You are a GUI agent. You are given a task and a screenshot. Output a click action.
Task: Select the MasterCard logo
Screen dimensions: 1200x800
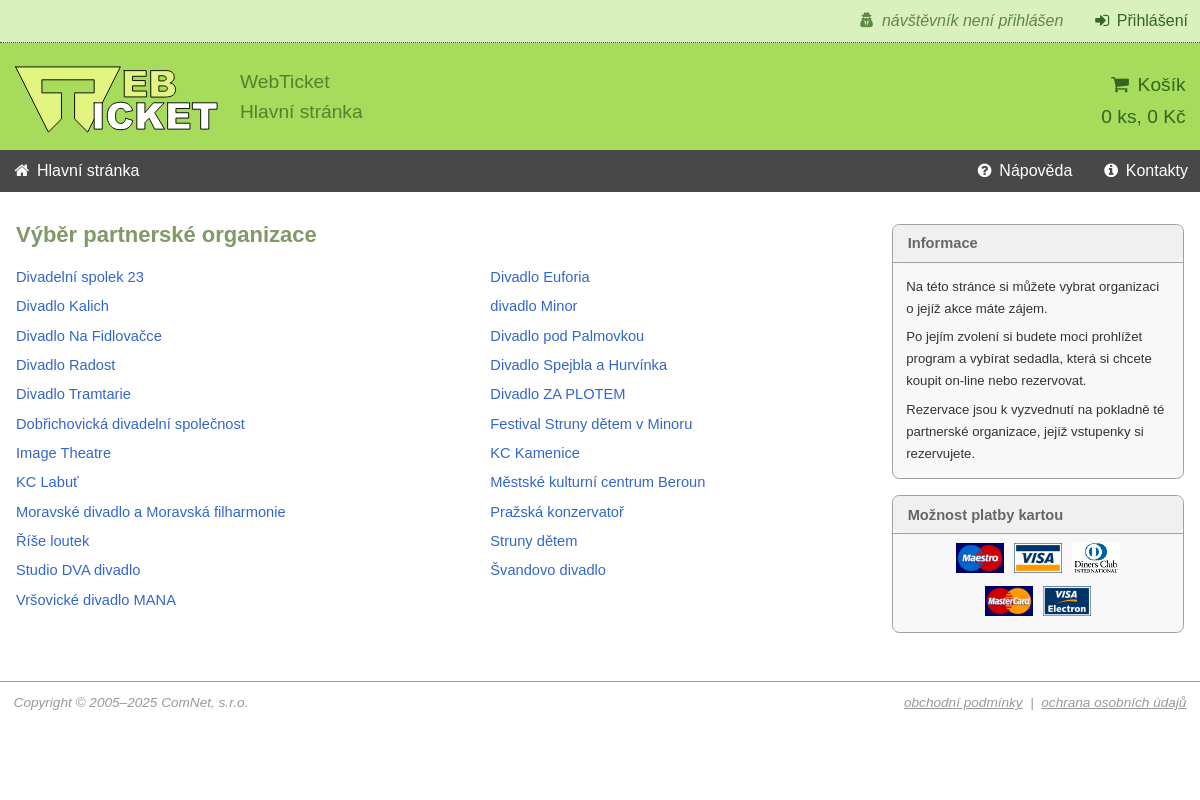click(x=1008, y=600)
